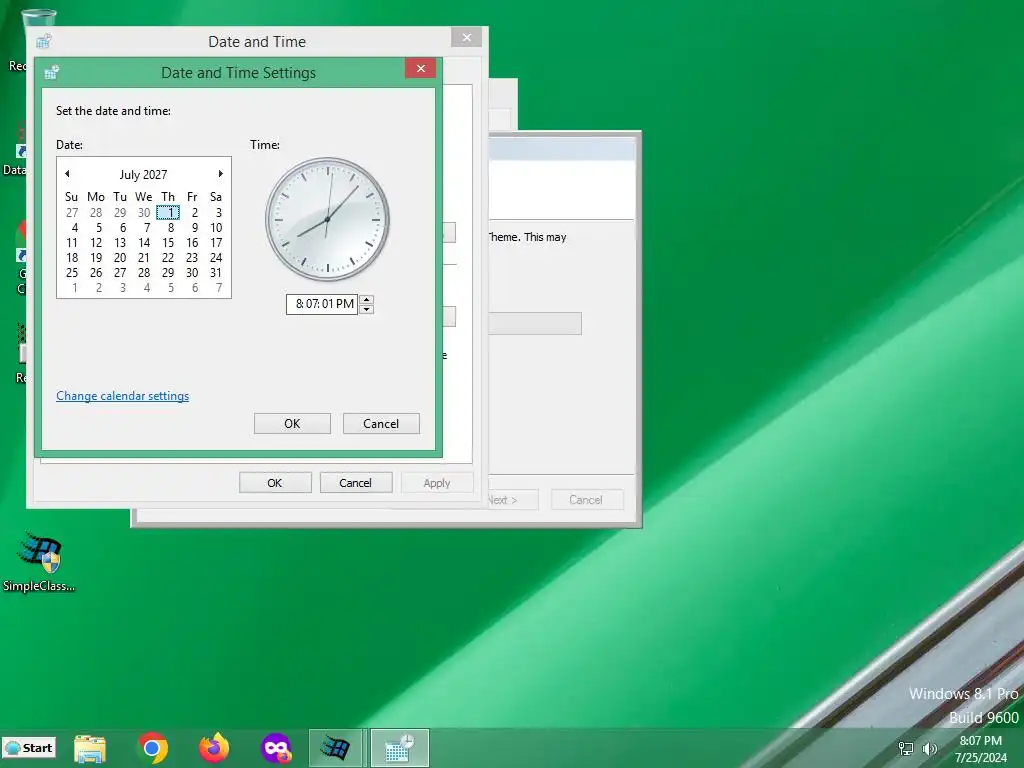Image resolution: width=1024 pixels, height=768 pixels.
Task: Select July 15 in the calendar
Action: click(168, 242)
